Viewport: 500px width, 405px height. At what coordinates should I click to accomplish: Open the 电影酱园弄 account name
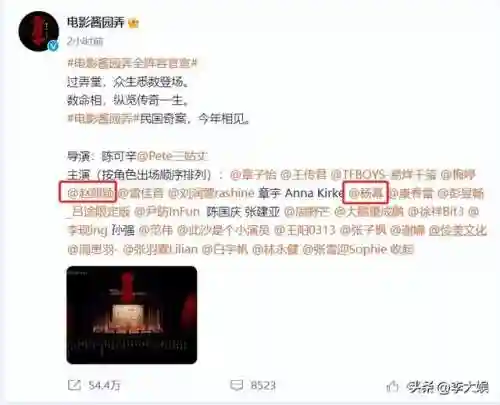(96, 23)
